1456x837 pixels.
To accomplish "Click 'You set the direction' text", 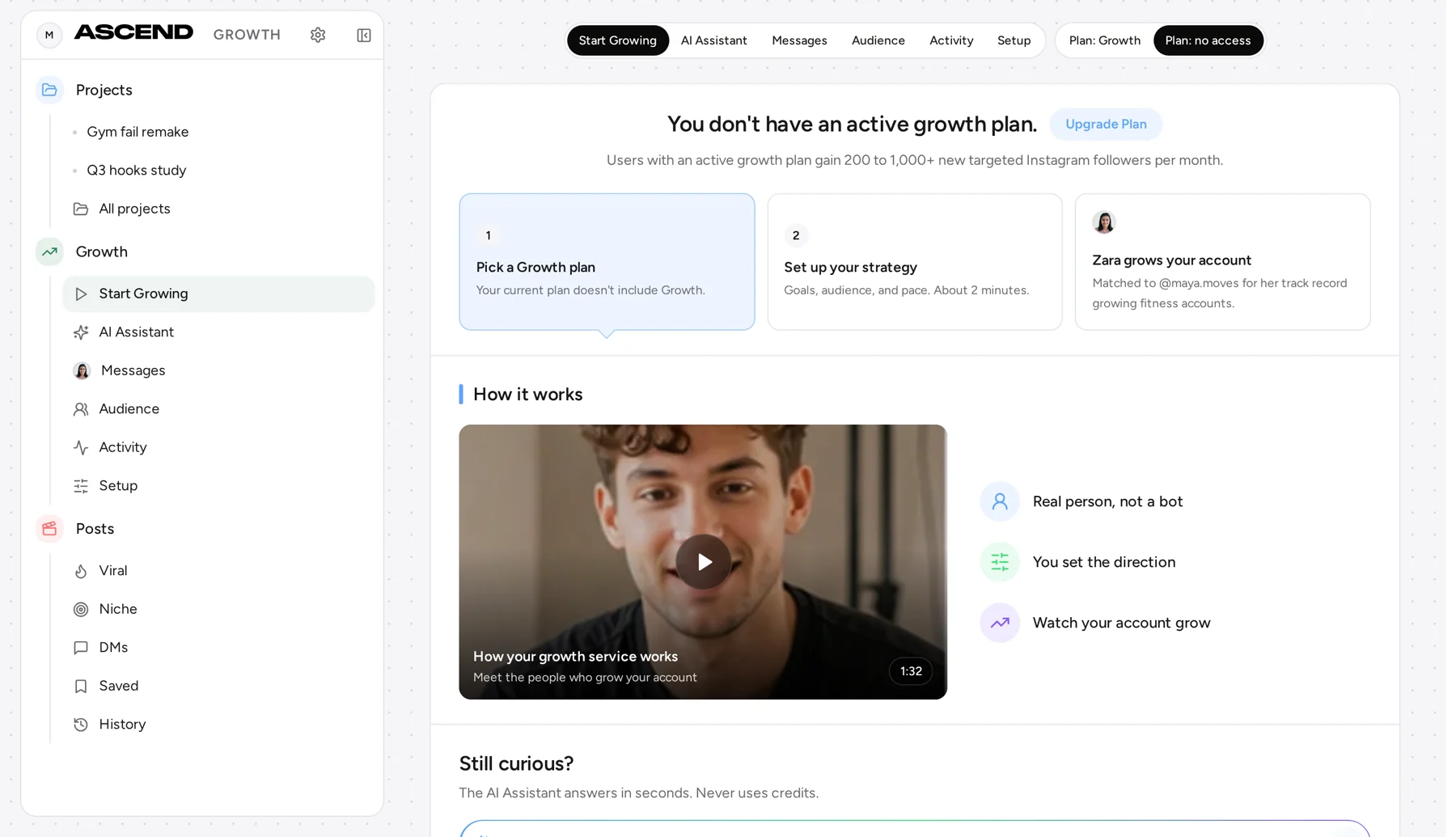I will [1103, 562].
